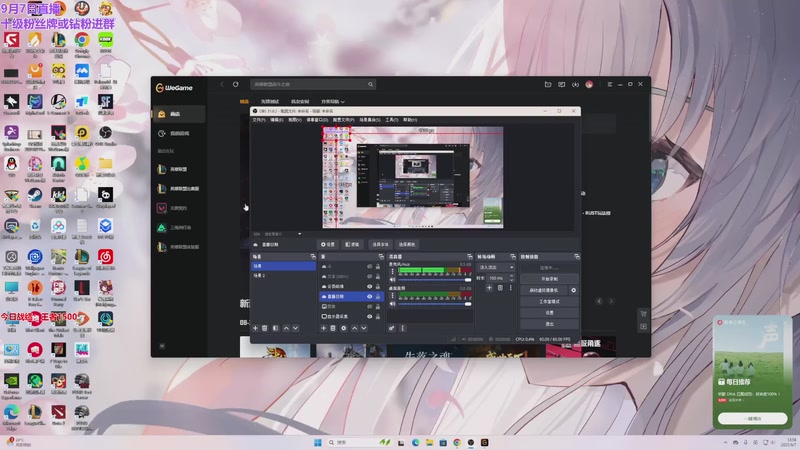Image resolution: width=800 pixels, height=450 pixels.
Task: Open advanced audio properties gears in mixer
Action: pyautogui.click(x=392, y=328)
